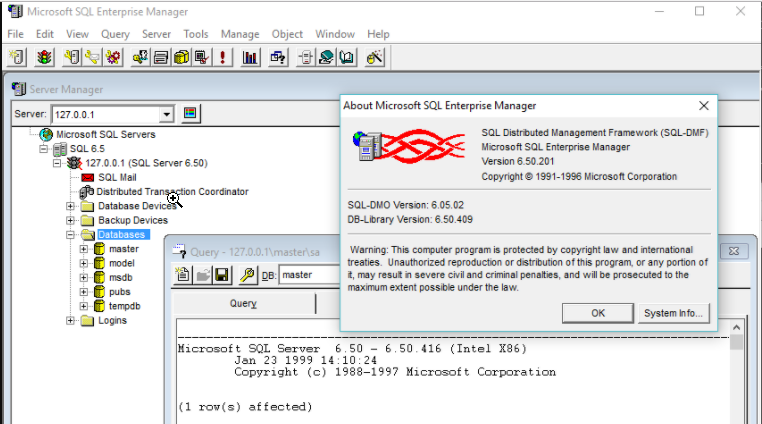Click the query tool icon with question mark

(278, 57)
